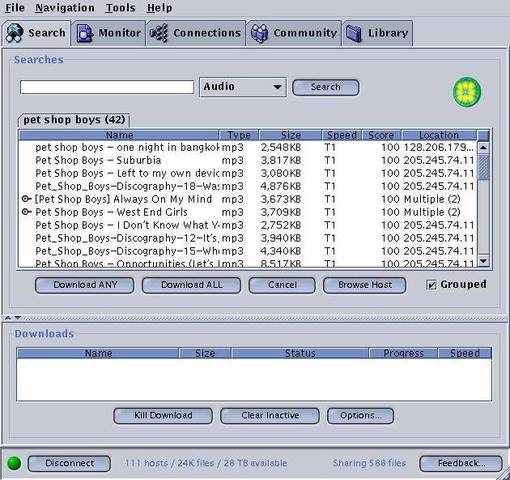Click the LimeWire lime logo
This screenshot has height=480, width=510.
pyautogui.click(x=467, y=92)
